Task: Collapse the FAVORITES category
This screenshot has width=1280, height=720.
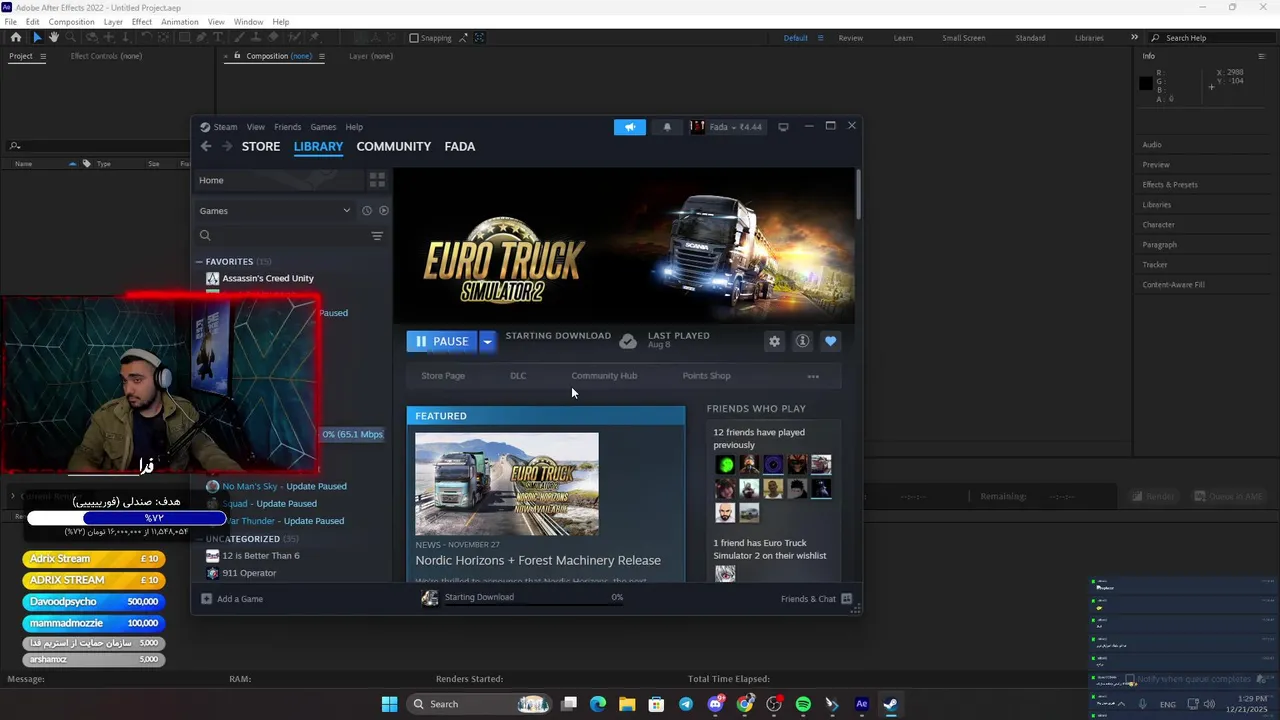Action: coord(199,262)
